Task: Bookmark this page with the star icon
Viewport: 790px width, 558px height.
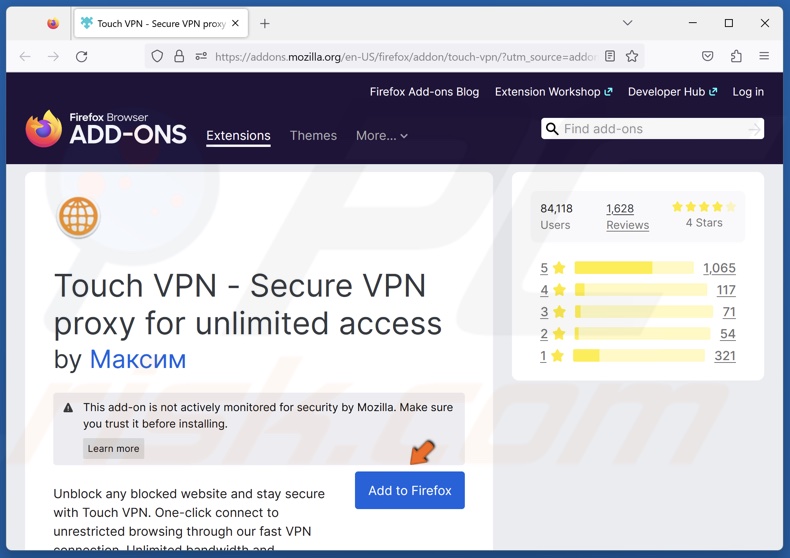Action: [x=632, y=57]
